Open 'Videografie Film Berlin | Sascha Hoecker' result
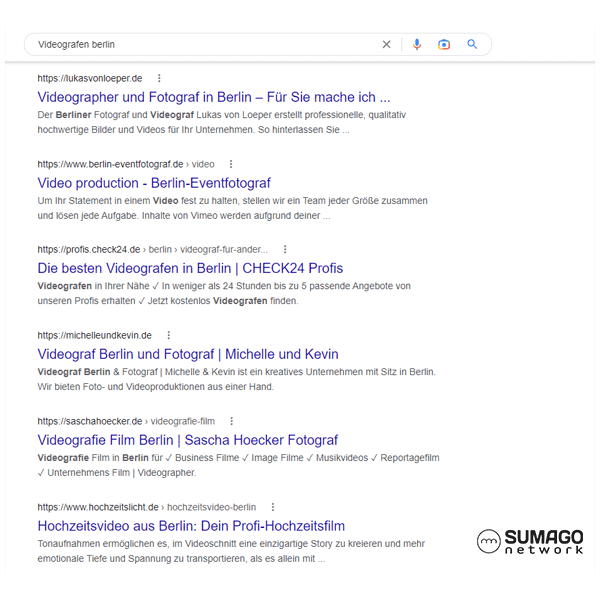The image size is (600, 600). tap(188, 440)
